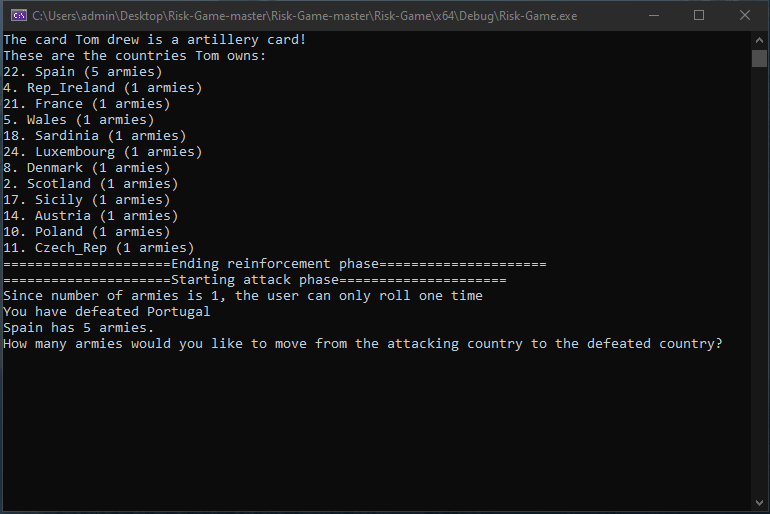Click the "22. Spain (5 armies)" line
Viewport: 770px width, 514px height.
[83, 72]
